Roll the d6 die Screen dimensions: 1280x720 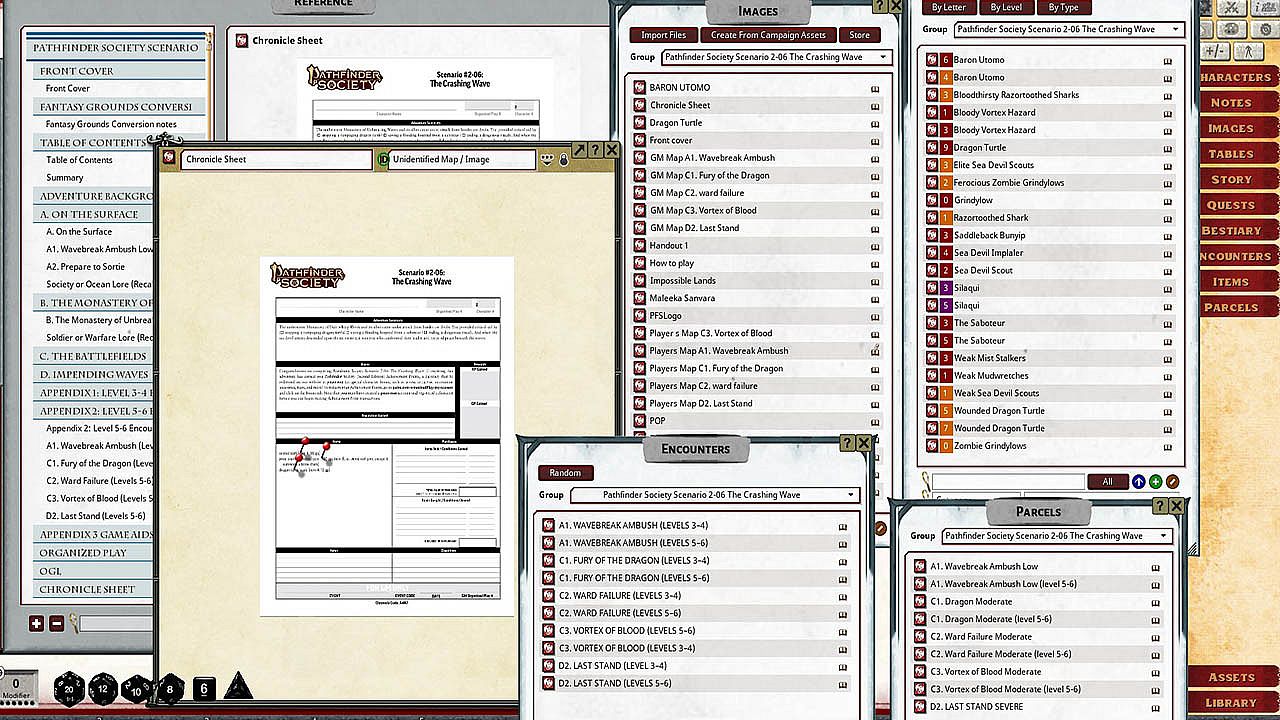point(204,688)
